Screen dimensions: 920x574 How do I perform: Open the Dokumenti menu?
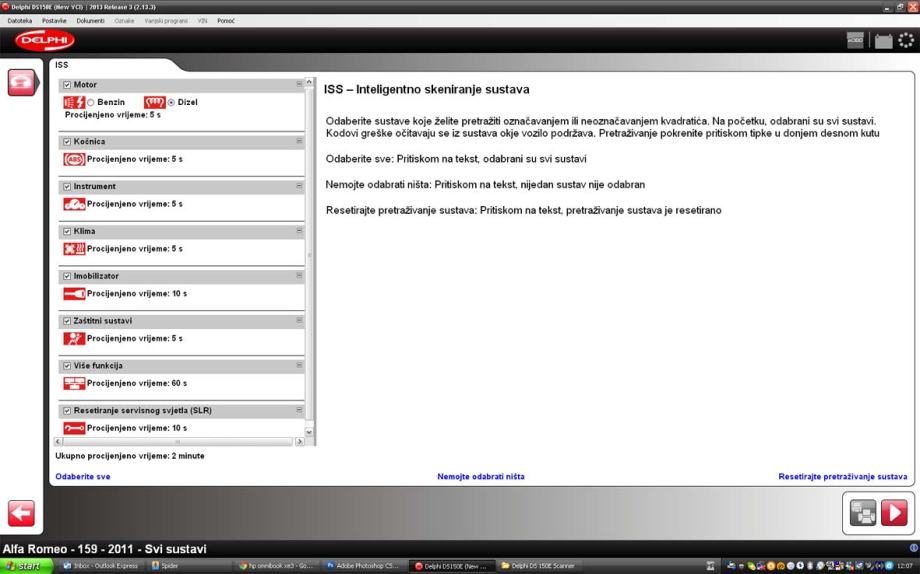[x=90, y=21]
